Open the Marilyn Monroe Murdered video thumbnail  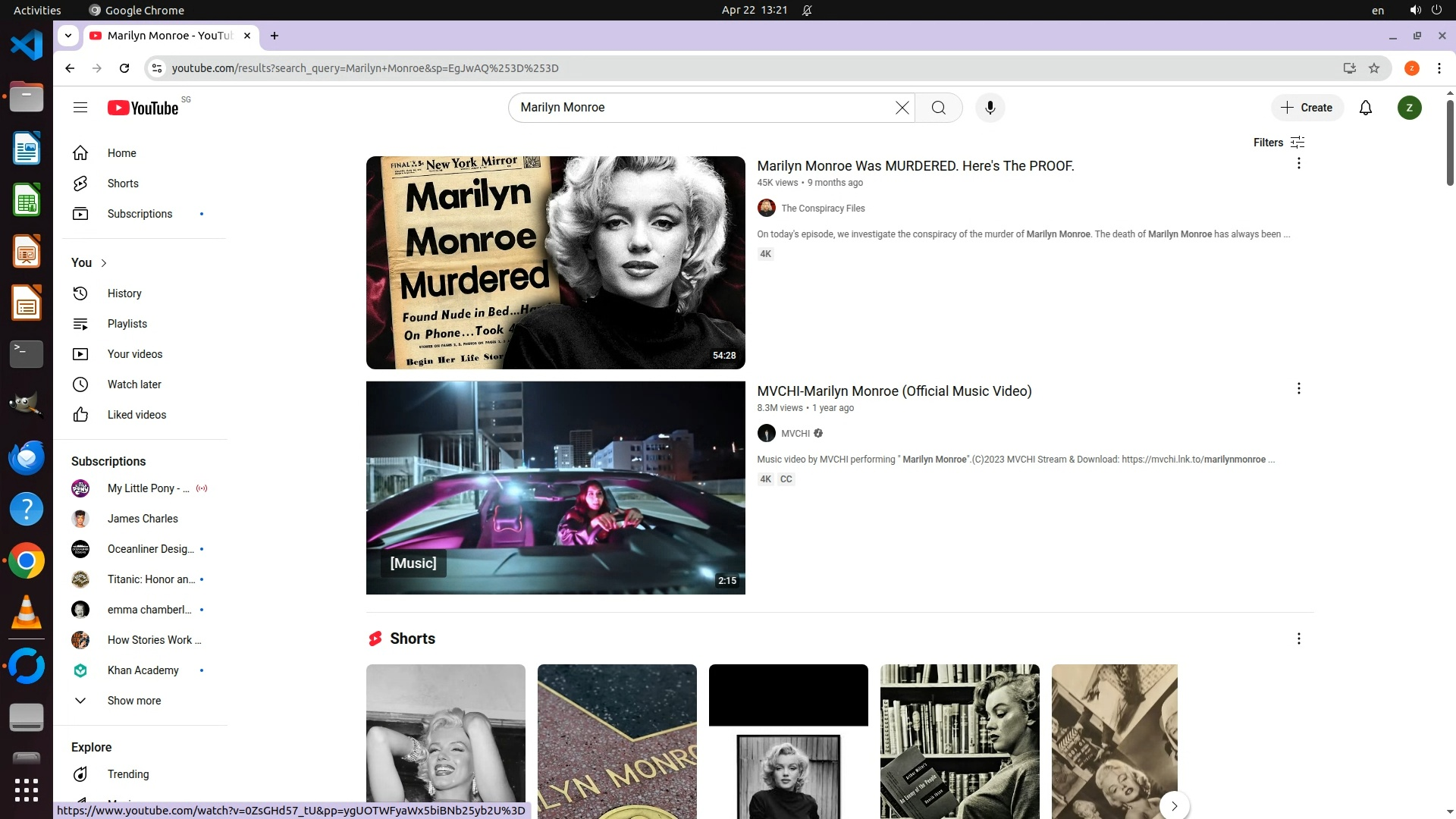point(555,262)
